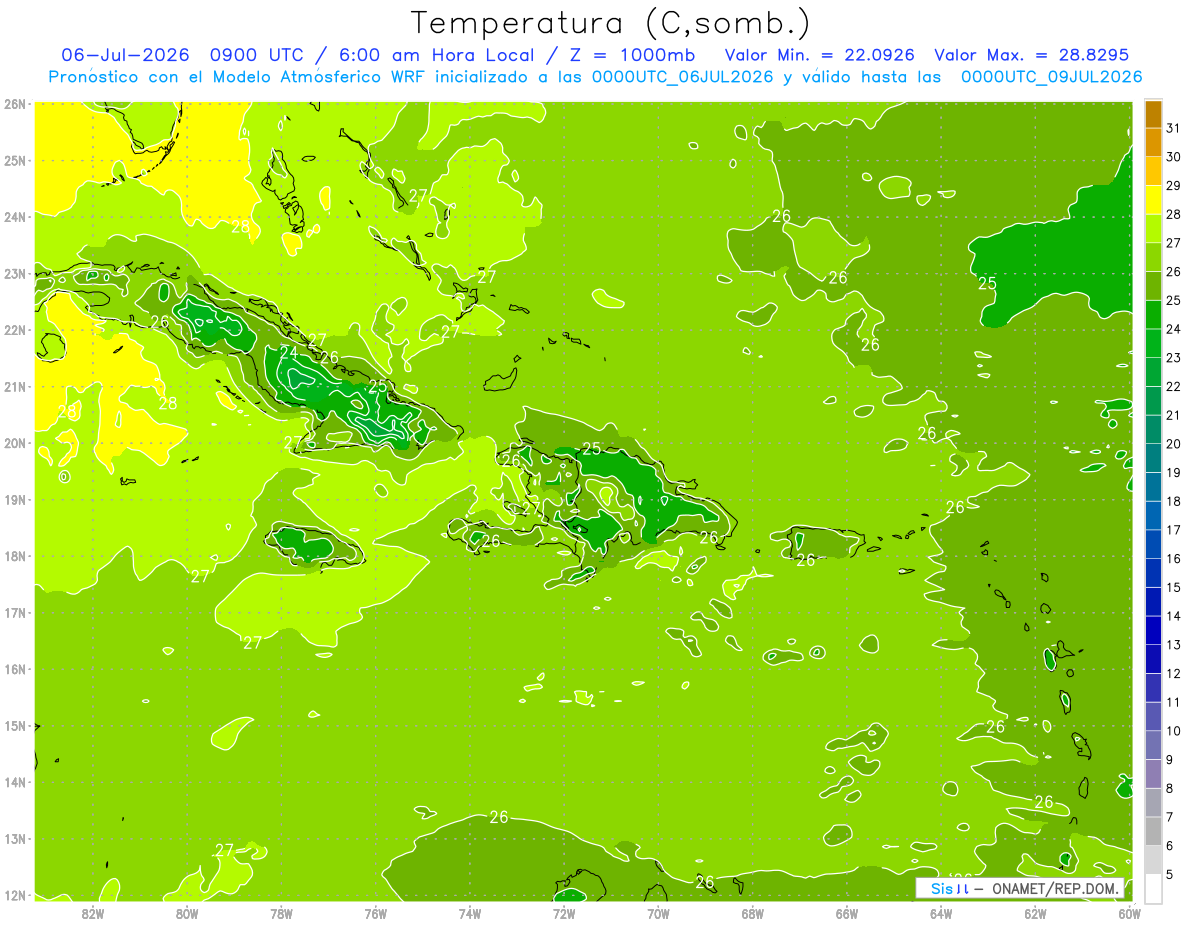Click the '76W' longitude axis label
1200x927 pixels.
pyautogui.click(x=376, y=913)
